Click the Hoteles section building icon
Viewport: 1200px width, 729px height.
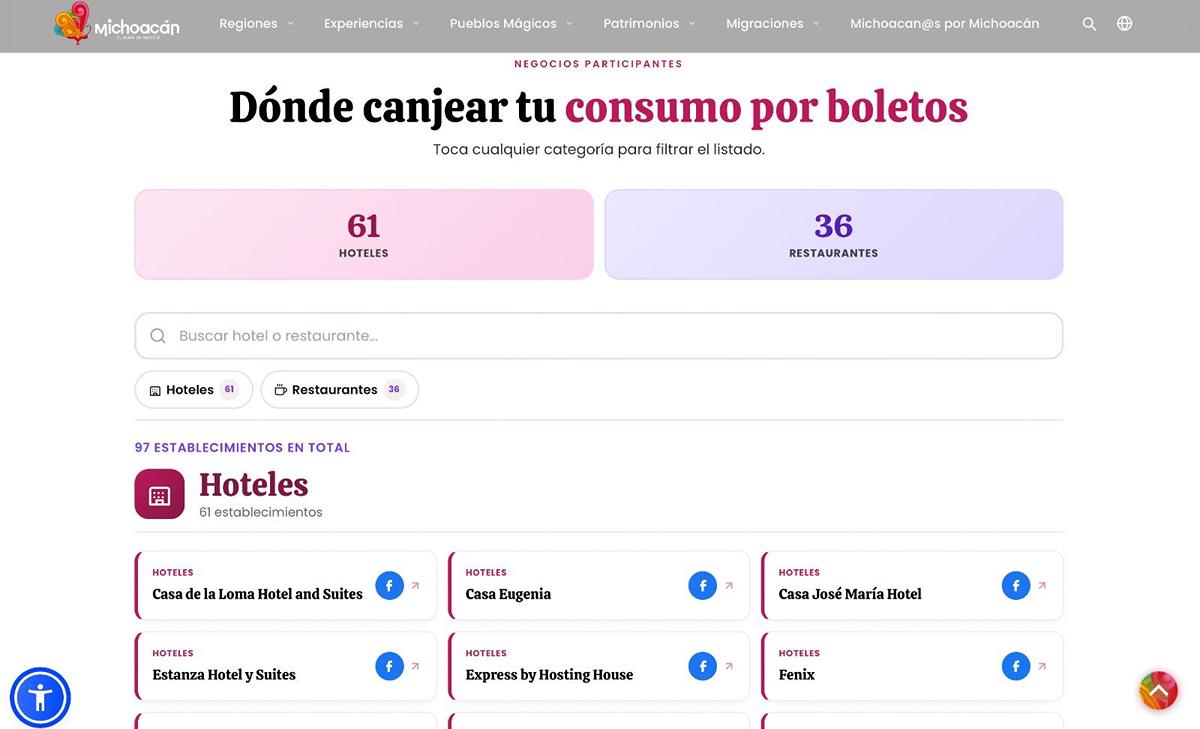160,494
